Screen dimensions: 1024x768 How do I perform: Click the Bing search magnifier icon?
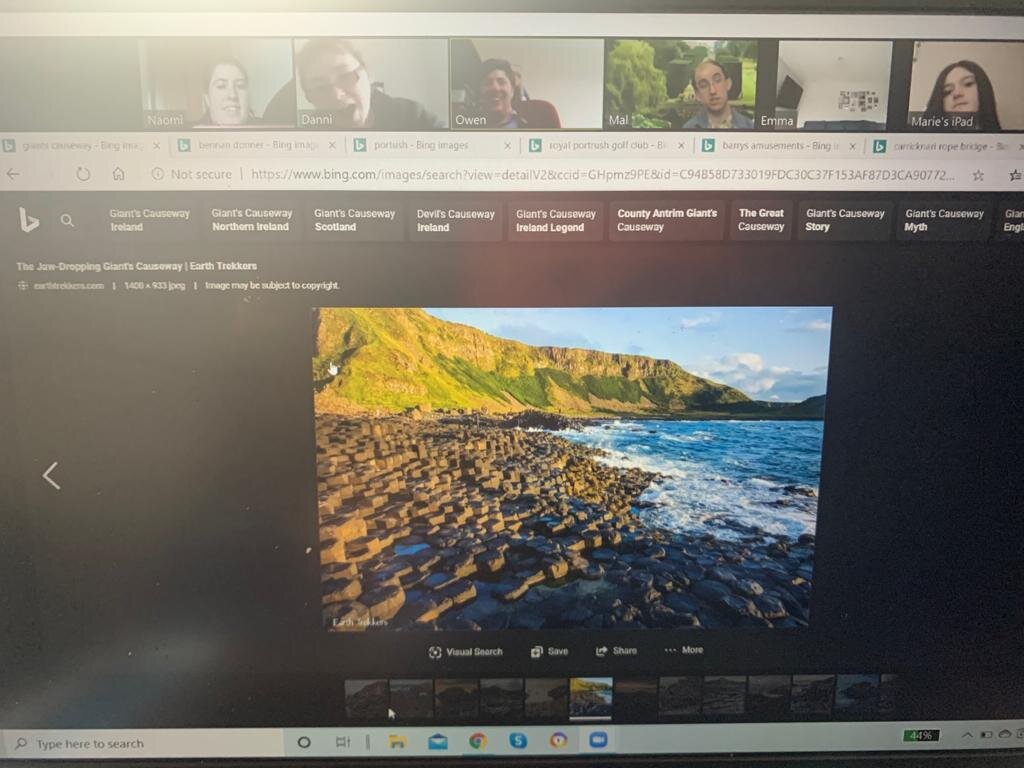67,221
